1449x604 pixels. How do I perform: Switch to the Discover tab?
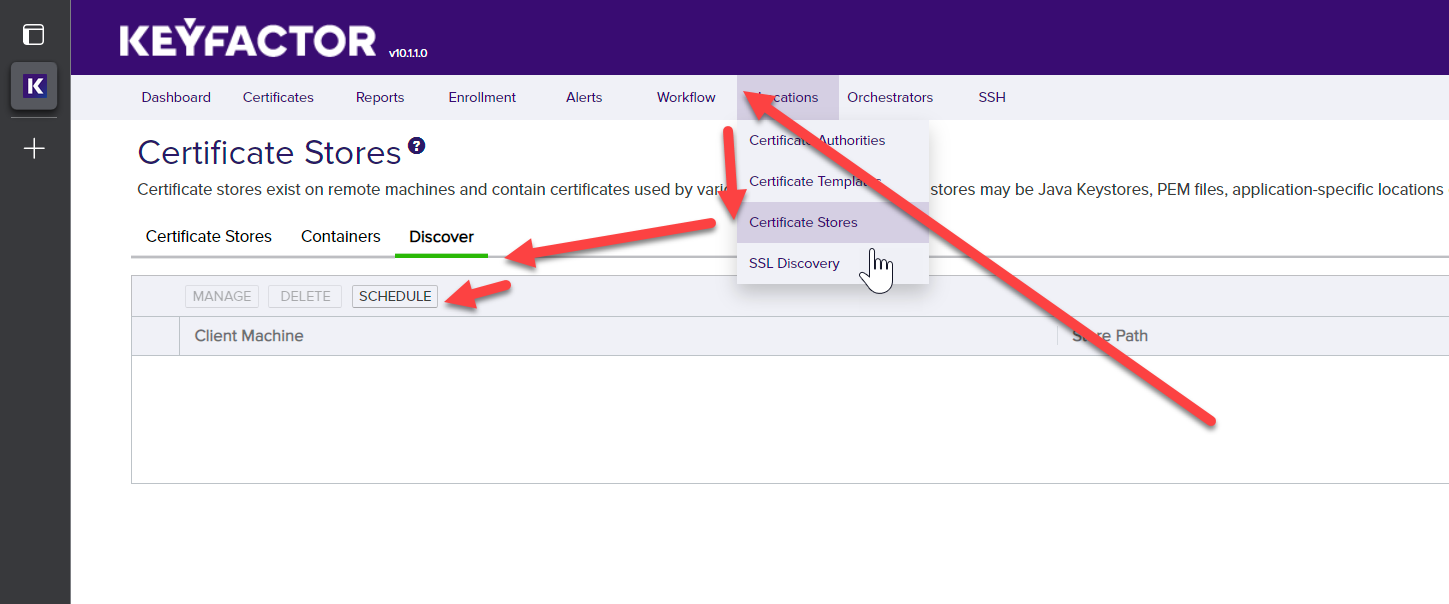[x=441, y=237]
